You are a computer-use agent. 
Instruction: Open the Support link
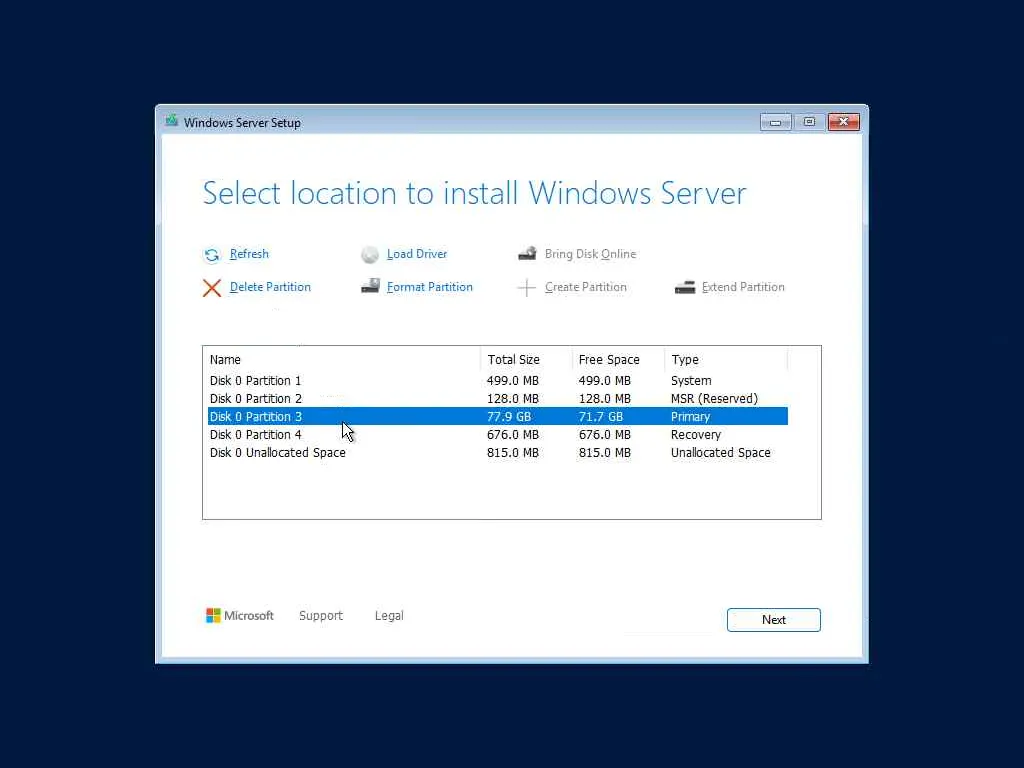[321, 615]
